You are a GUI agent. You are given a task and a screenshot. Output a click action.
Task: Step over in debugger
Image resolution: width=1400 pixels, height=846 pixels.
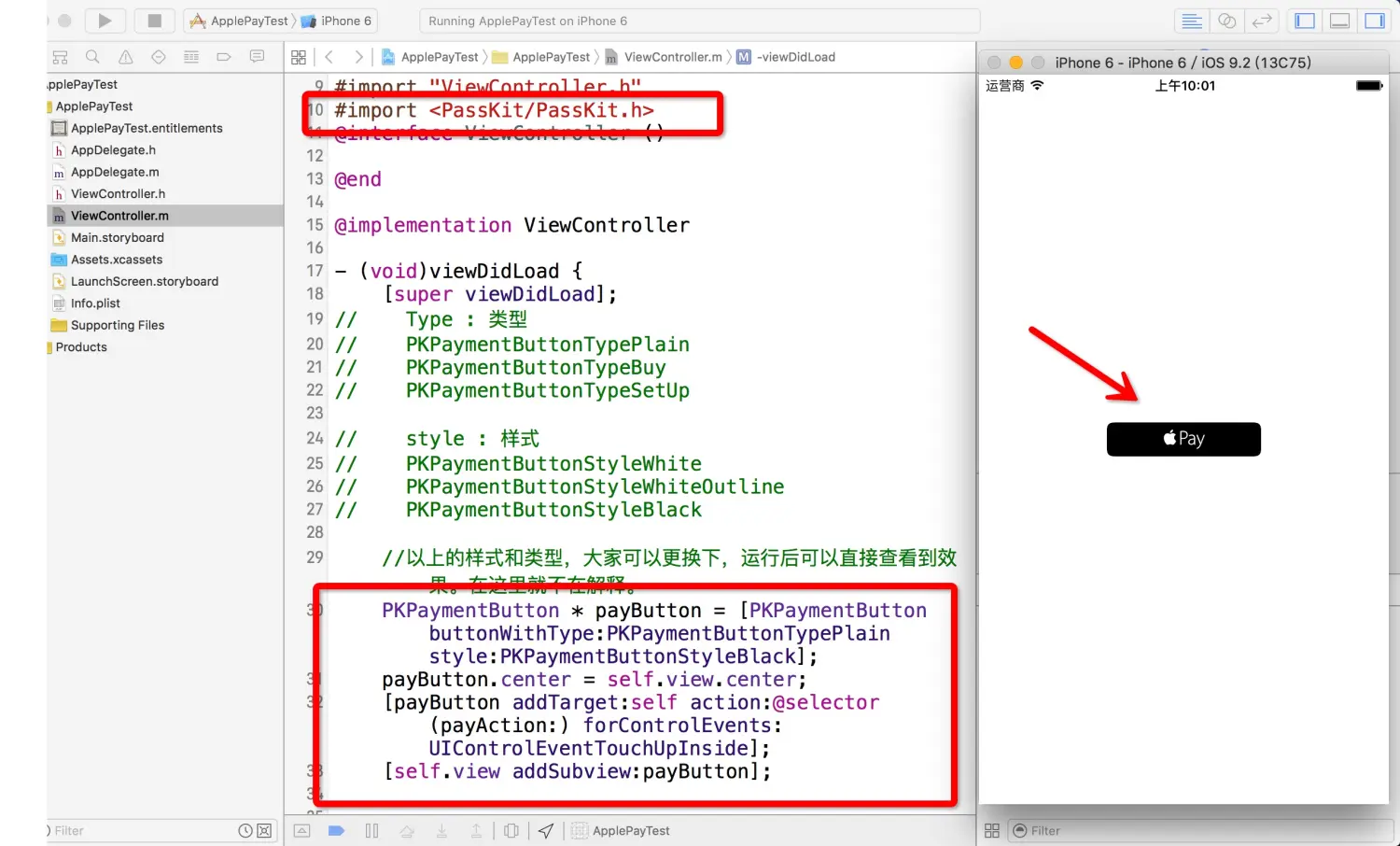pyautogui.click(x=407, y=830)
